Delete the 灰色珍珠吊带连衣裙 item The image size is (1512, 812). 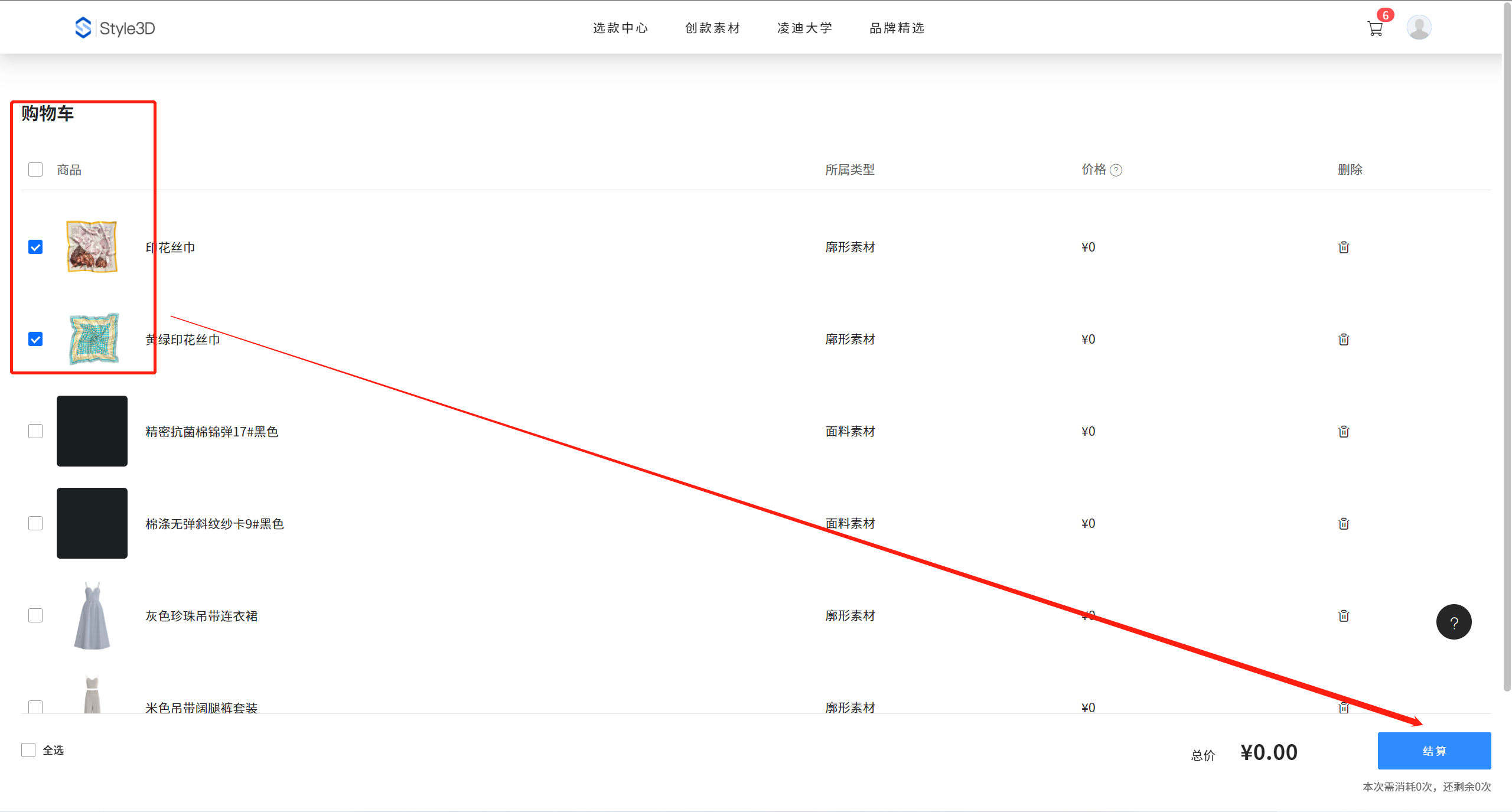(x=1344, y=615)
